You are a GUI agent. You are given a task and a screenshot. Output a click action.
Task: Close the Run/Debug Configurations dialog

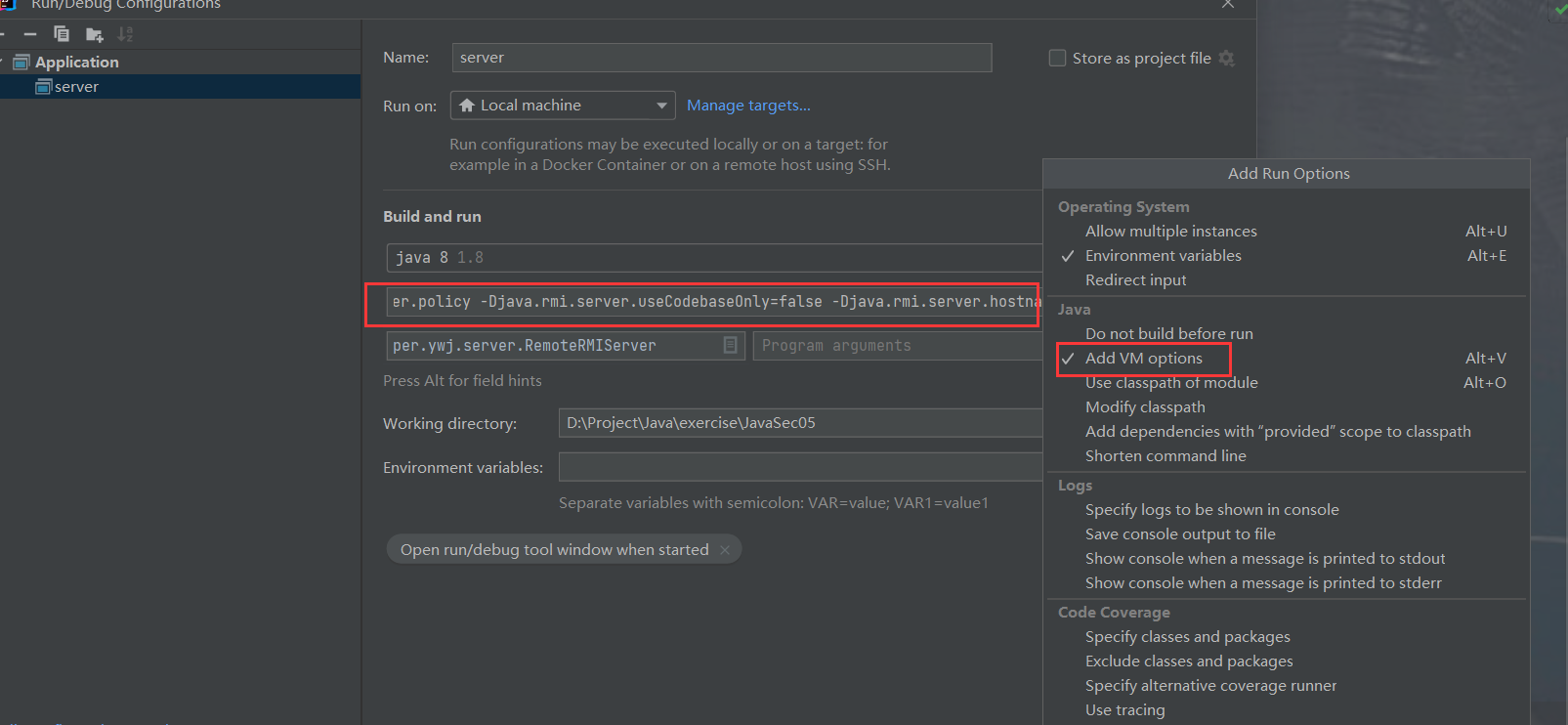[x=1228, y=5]
